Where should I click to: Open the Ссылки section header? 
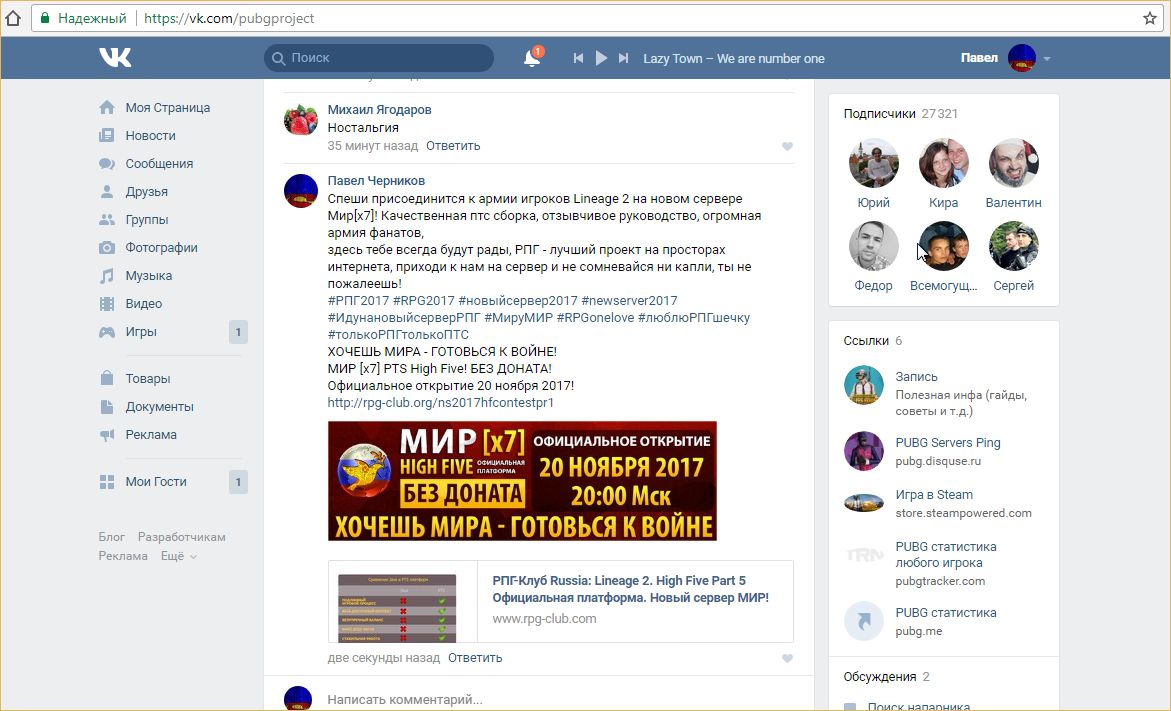pos(872,341)
